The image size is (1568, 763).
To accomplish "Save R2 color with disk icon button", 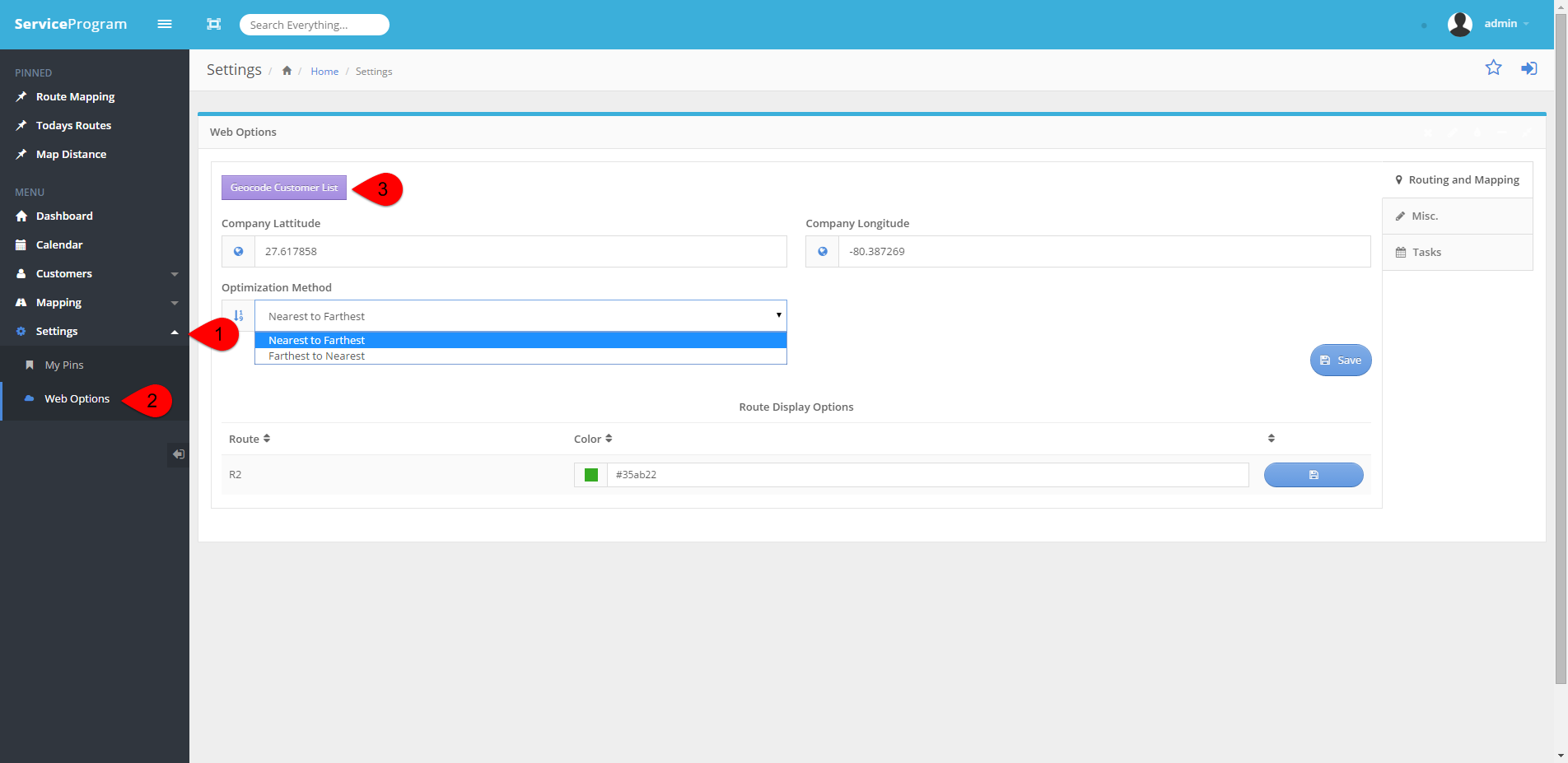I will (1314, 475).
